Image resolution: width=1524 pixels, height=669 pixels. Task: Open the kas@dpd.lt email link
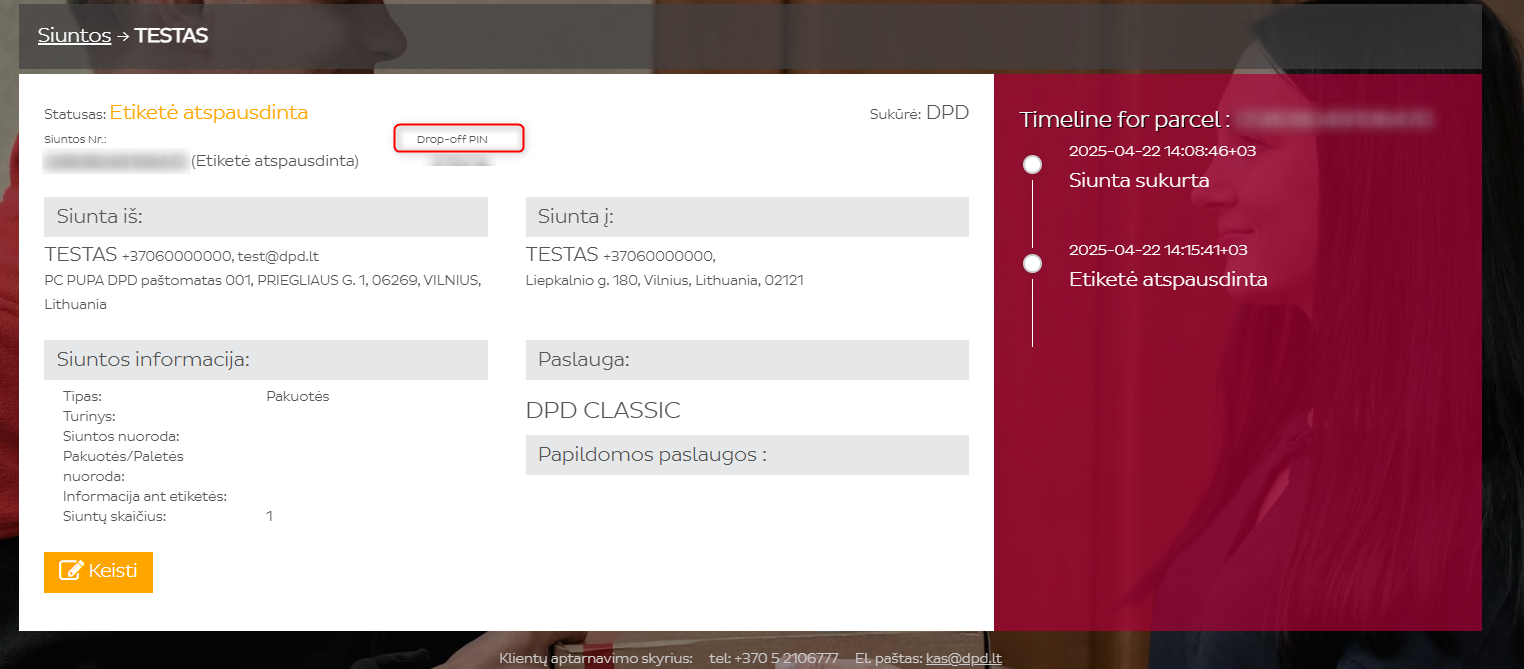click(x=964, y=658)
